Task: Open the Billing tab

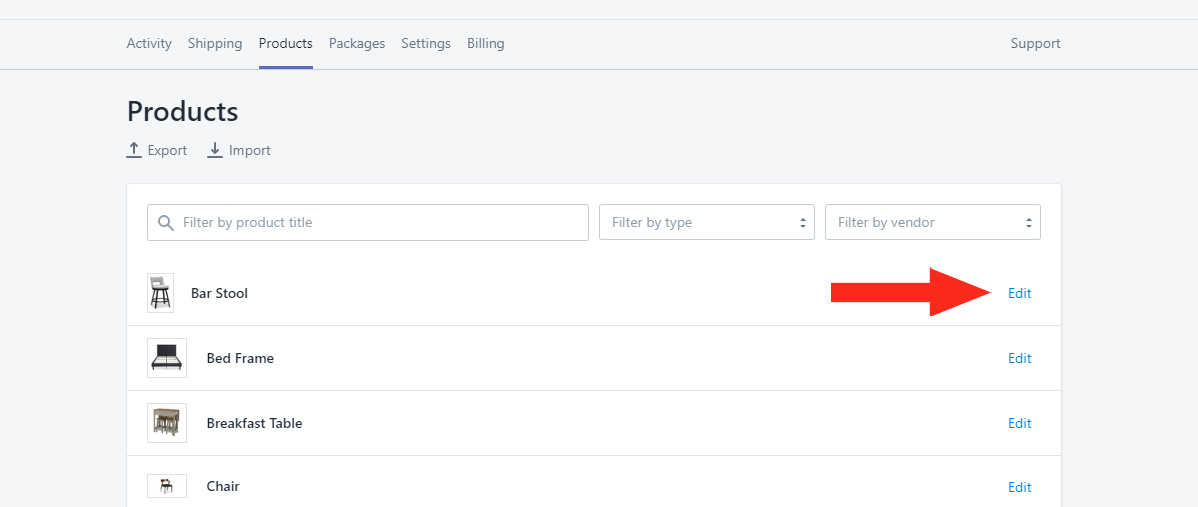Action: (486, 44)
